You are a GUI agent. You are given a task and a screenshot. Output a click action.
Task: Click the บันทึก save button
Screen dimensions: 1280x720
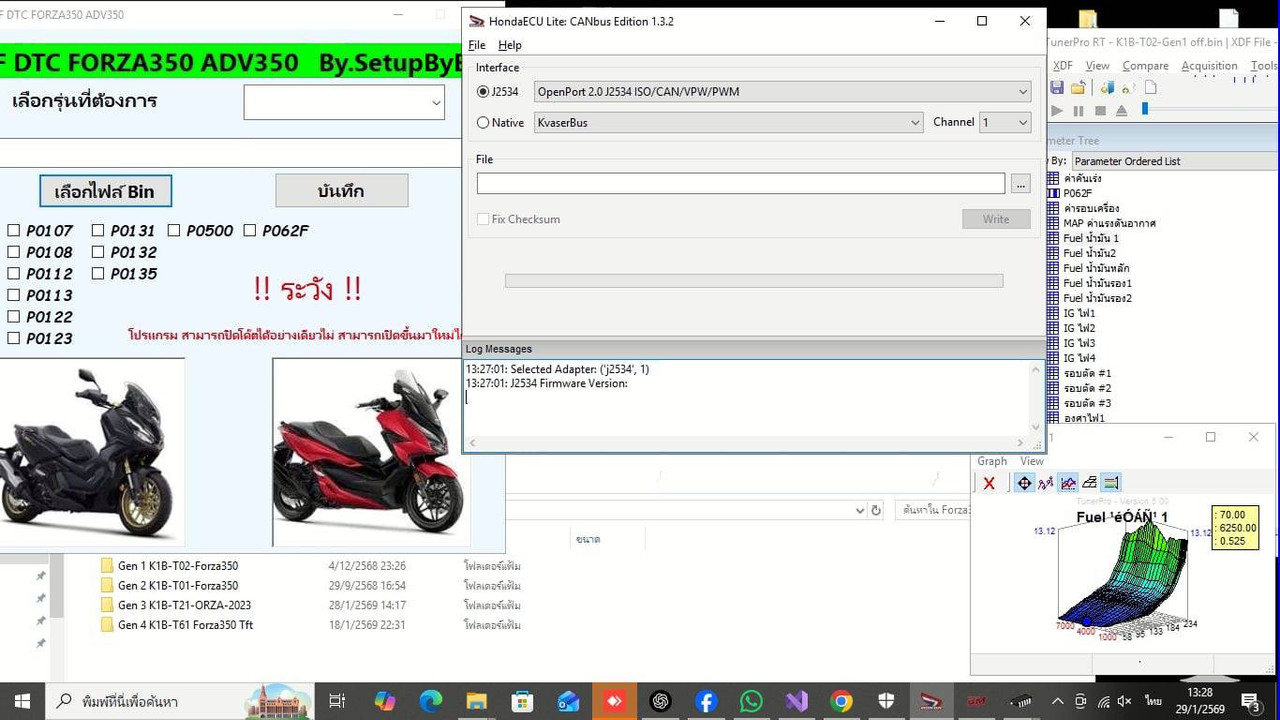(341, 191)
